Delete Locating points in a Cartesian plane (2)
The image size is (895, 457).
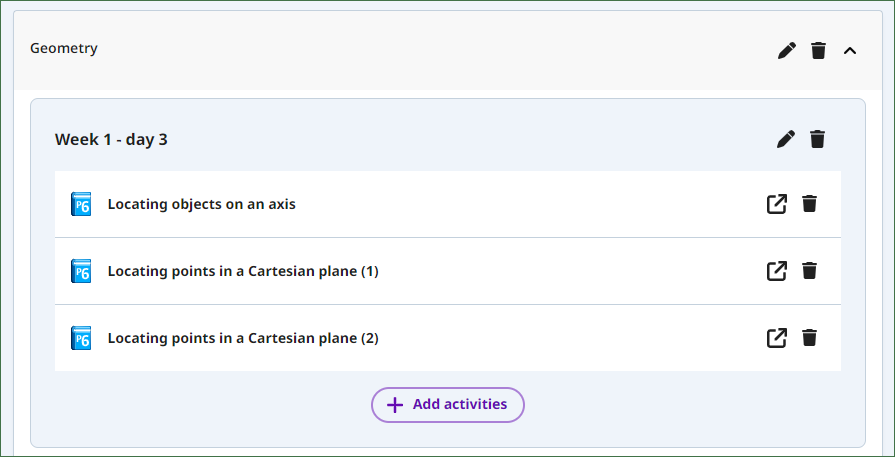pos(809,338)
